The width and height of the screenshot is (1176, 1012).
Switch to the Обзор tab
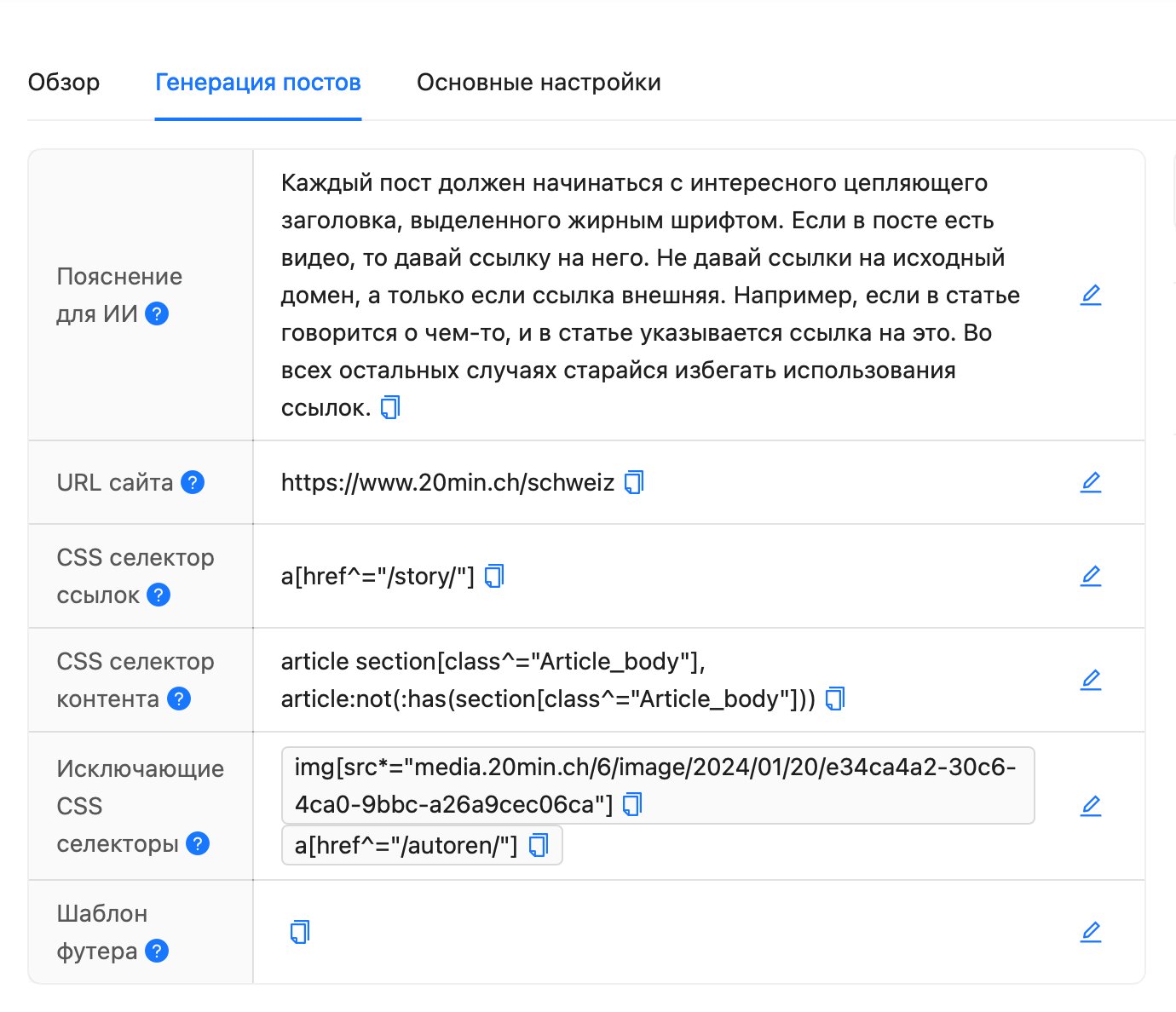(64, 83)
